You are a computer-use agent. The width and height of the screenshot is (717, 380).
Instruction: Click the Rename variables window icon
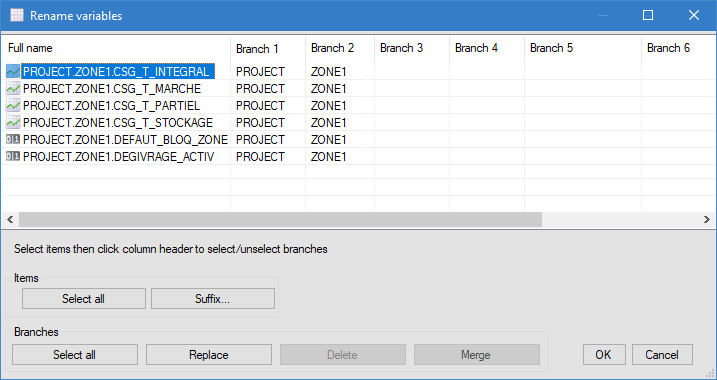pyautogui.click(x=17, y=15)
